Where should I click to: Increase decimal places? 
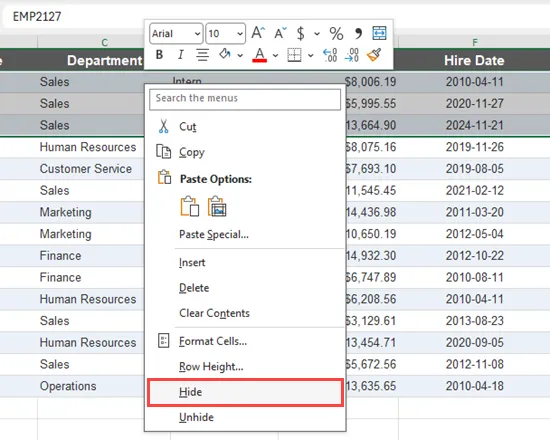[x=330, y=55]
